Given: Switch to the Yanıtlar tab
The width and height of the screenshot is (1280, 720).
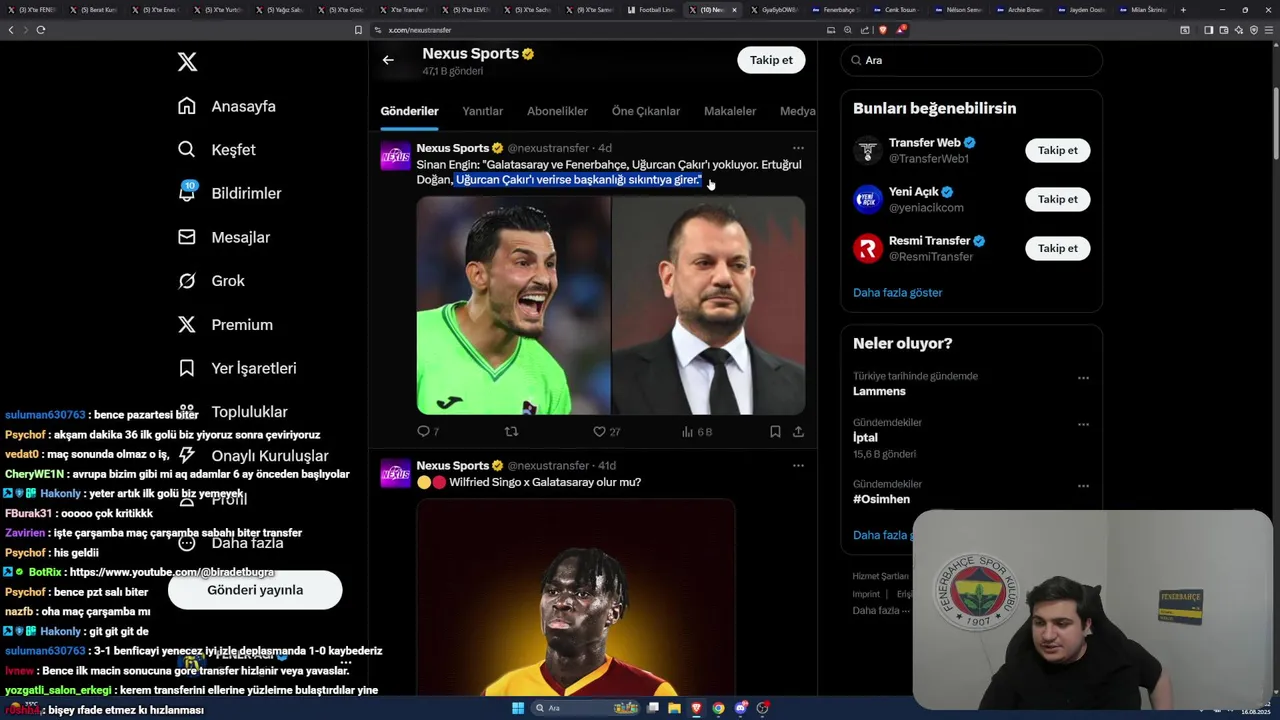Looking at the screenshot, I should point(482,111).
